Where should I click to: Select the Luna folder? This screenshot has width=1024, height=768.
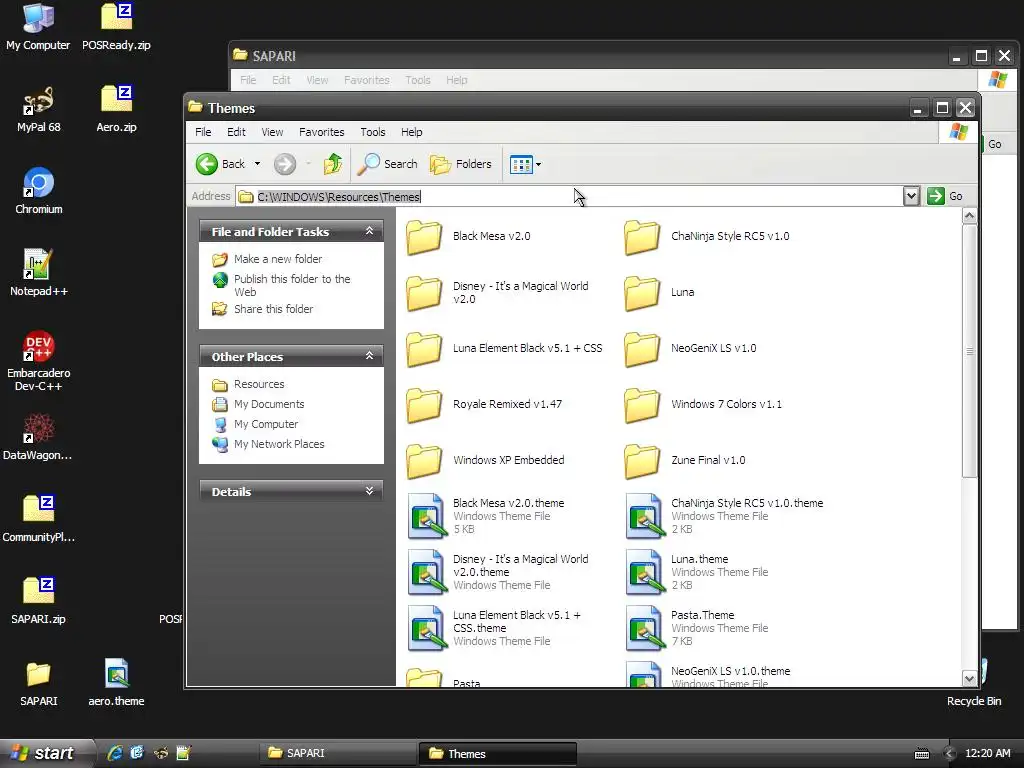pos(660,293)
